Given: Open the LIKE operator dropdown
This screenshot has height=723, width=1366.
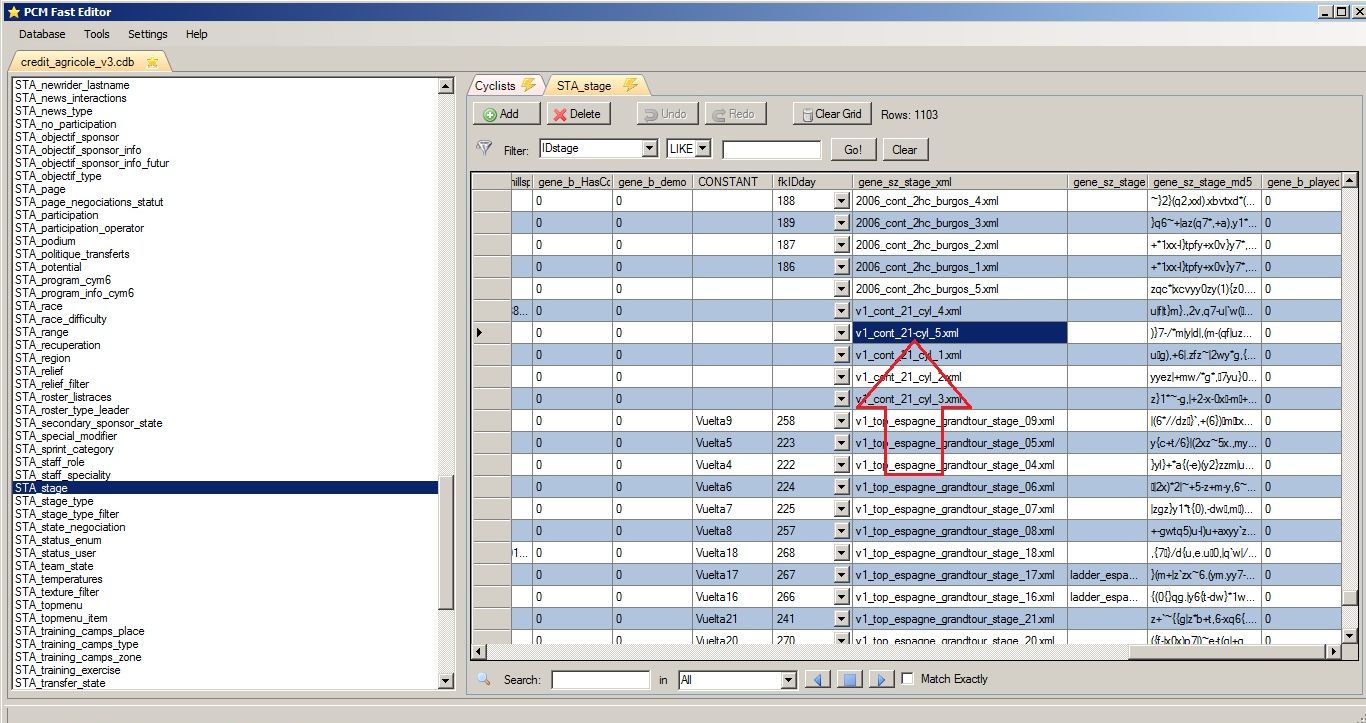Looking at the screenshot, I should (703, 149).
